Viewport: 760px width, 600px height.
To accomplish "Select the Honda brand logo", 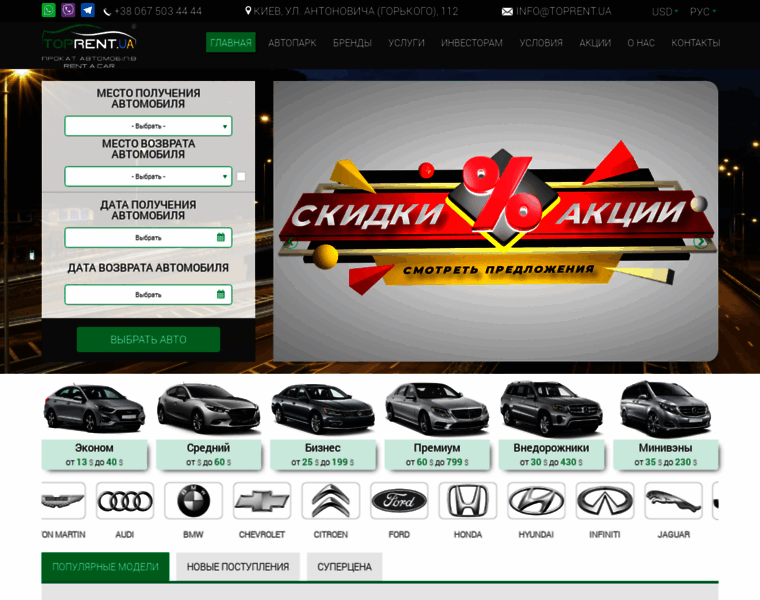I will 468,501.
